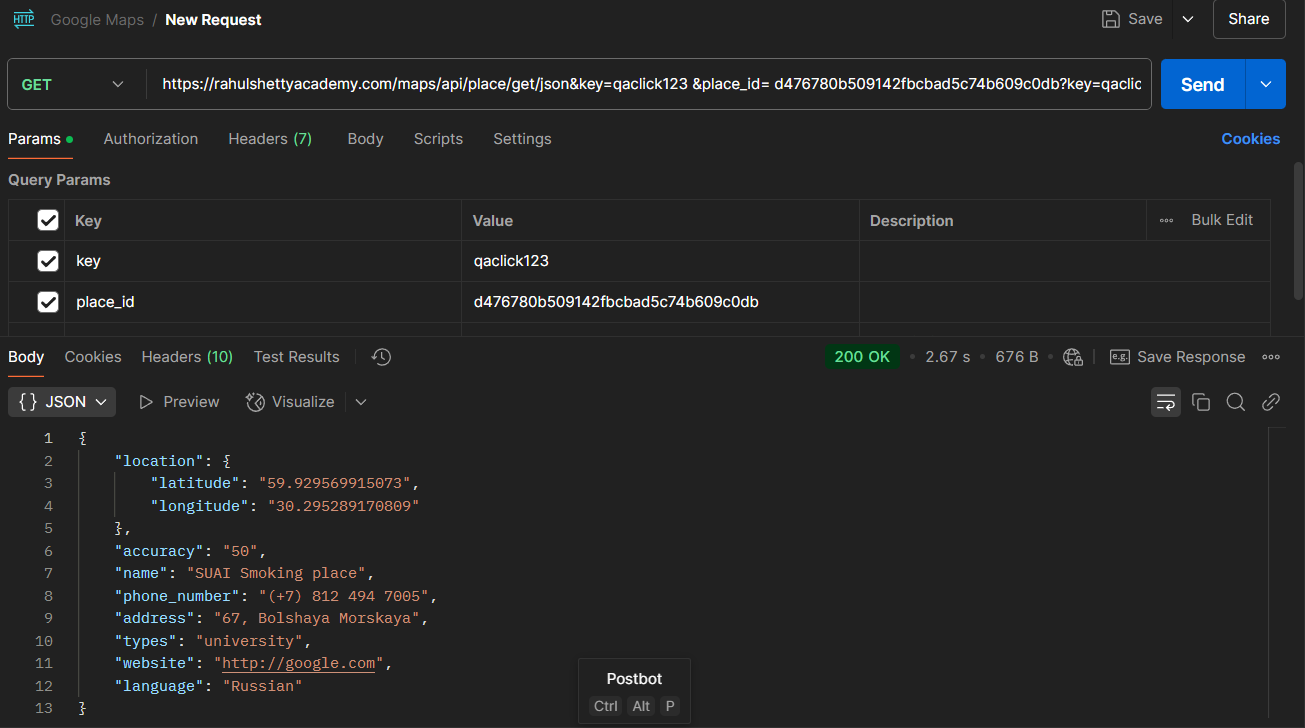Click the key parameter name cell
The height and width of the screenshot is (728, 1305).
click(263, 261)
